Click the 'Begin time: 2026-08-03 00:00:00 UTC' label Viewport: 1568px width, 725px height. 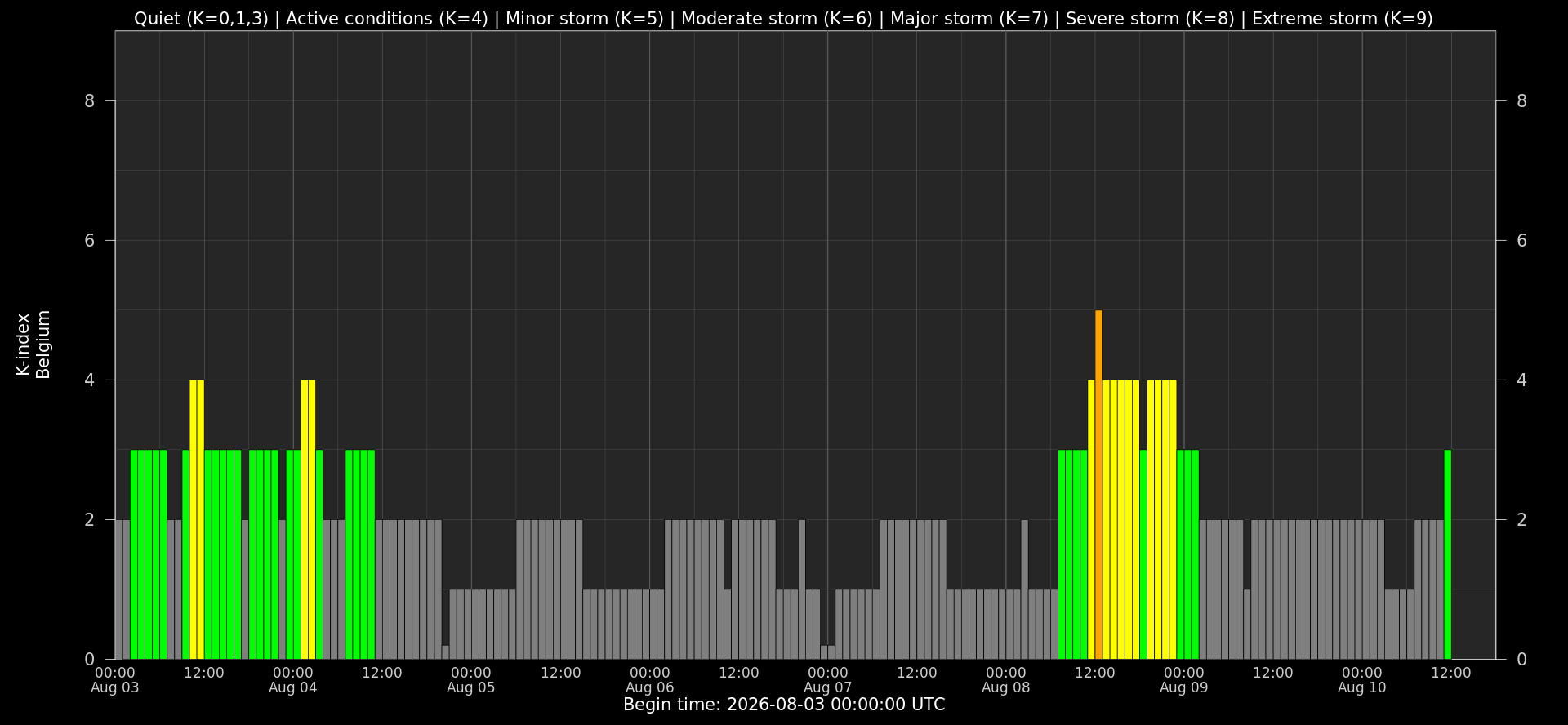click(x=784, y=705)
